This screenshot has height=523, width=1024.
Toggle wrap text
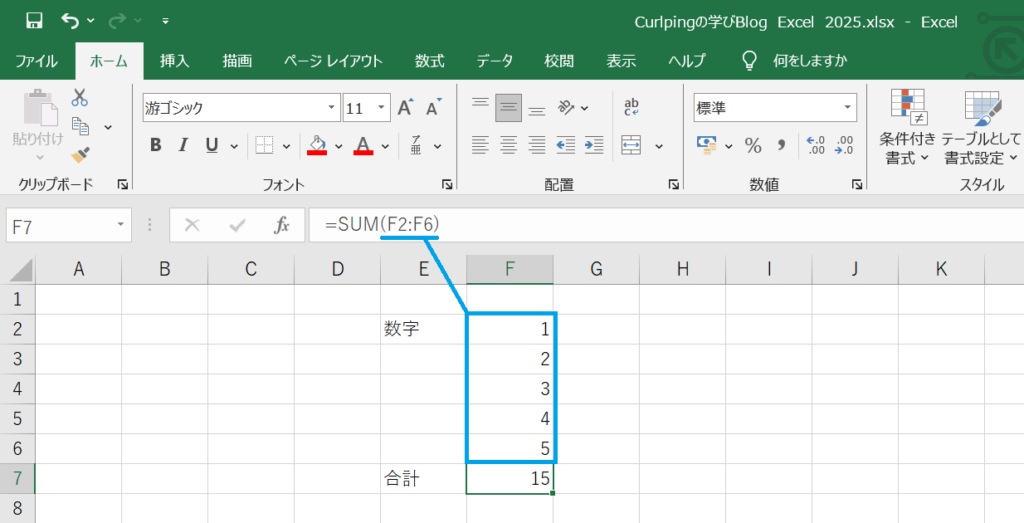pos(632,107)
